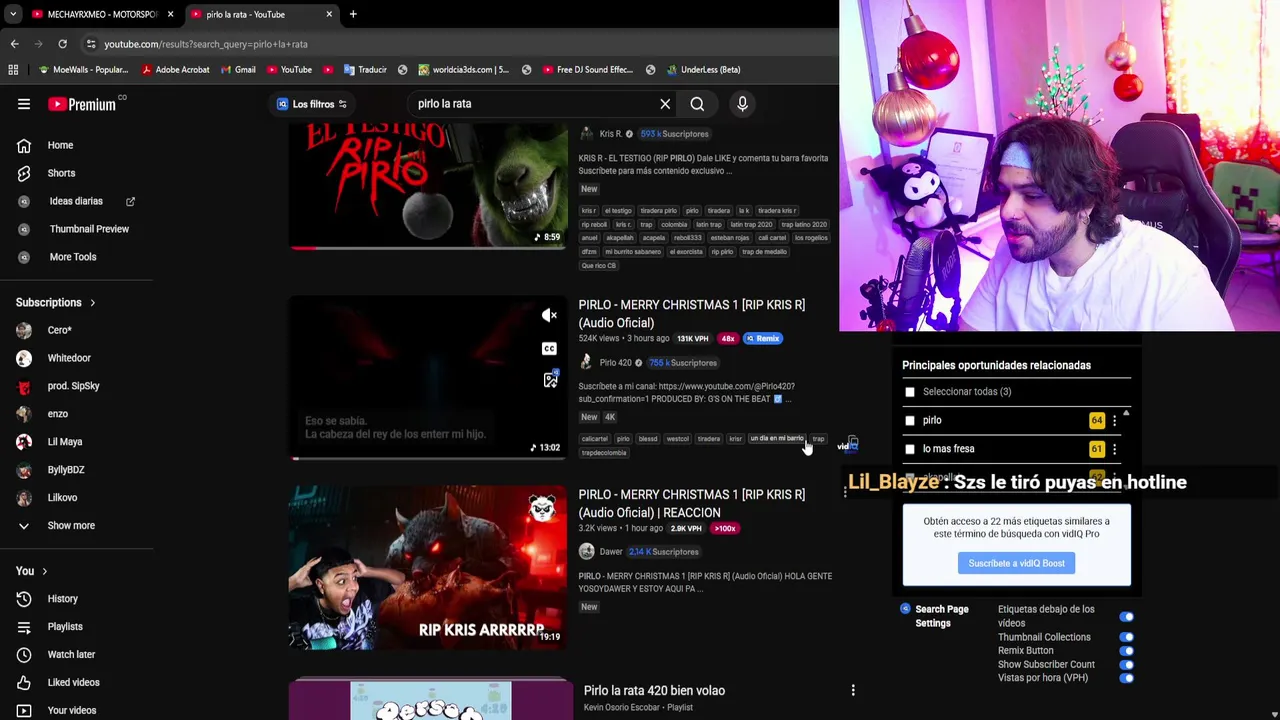
Task: Open the Chrome apps grid shortcut
Action: click(x=13, y=70)
